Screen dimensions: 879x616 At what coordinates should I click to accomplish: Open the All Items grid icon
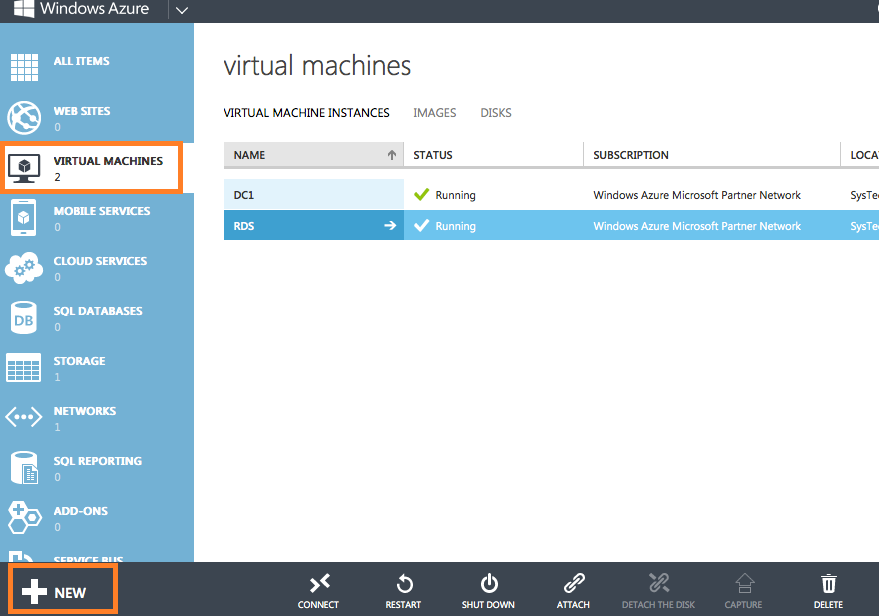click(x=24, y=68)
